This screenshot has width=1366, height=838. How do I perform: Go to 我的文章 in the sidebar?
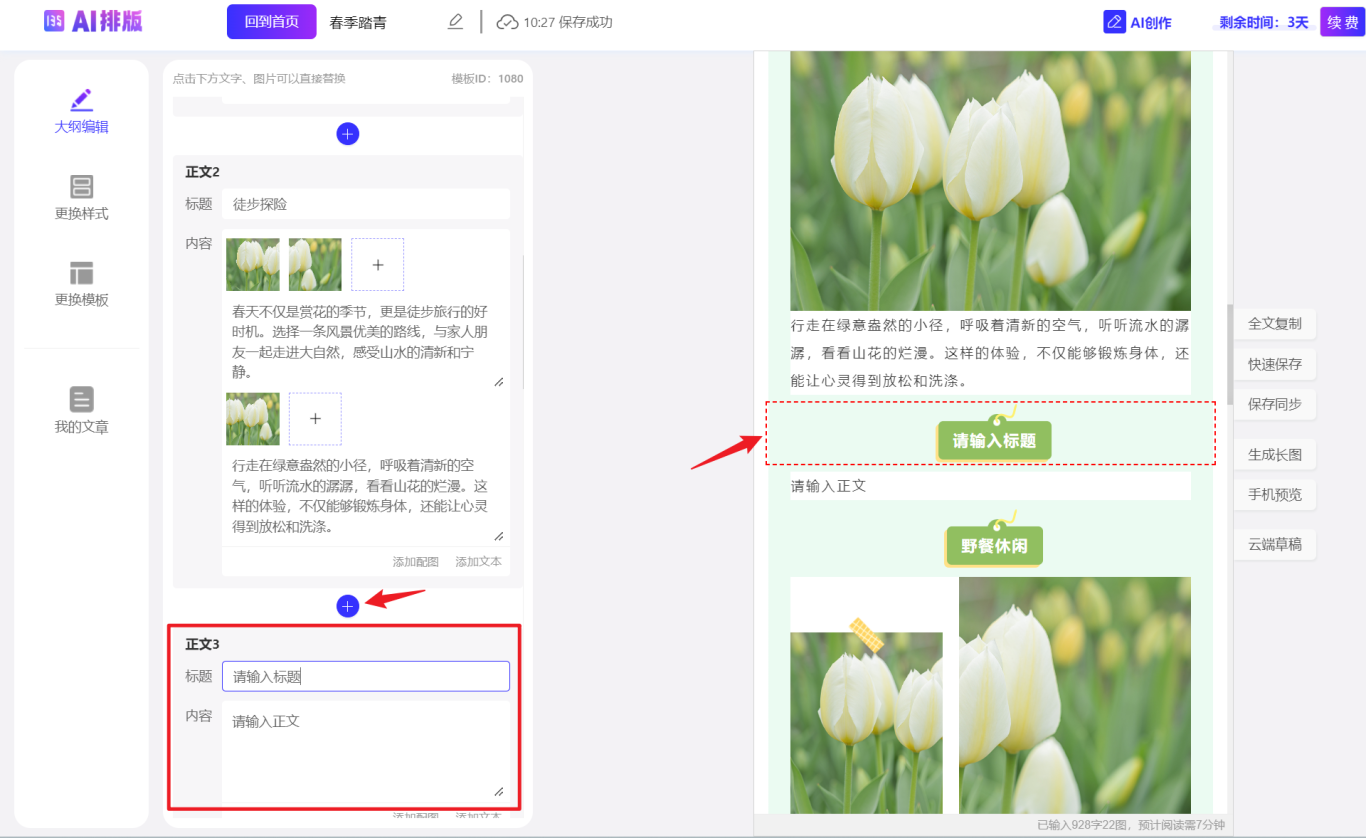click(81, 411)
